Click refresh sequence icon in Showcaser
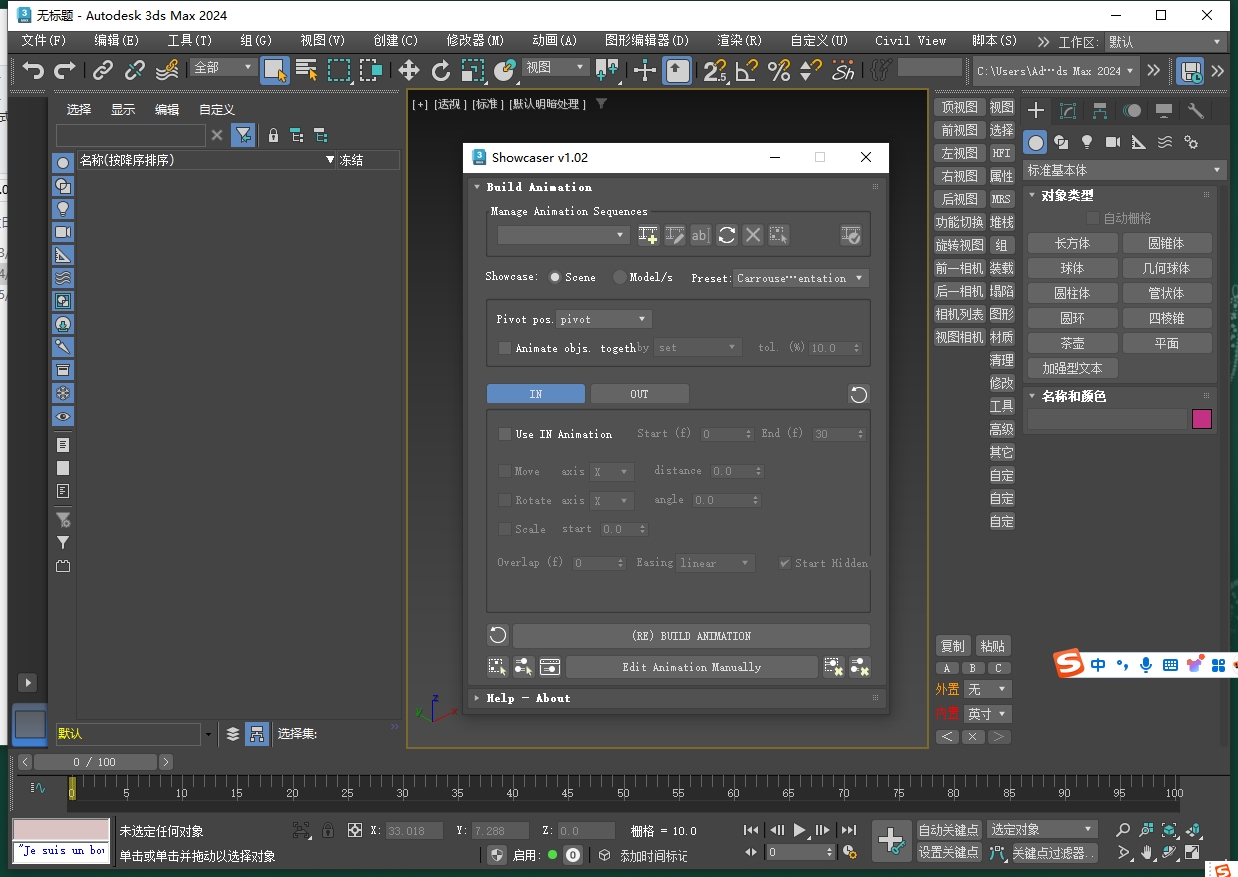Image resolution: width=1238 pixels, height=877 pixels. (x=727, y=235)
